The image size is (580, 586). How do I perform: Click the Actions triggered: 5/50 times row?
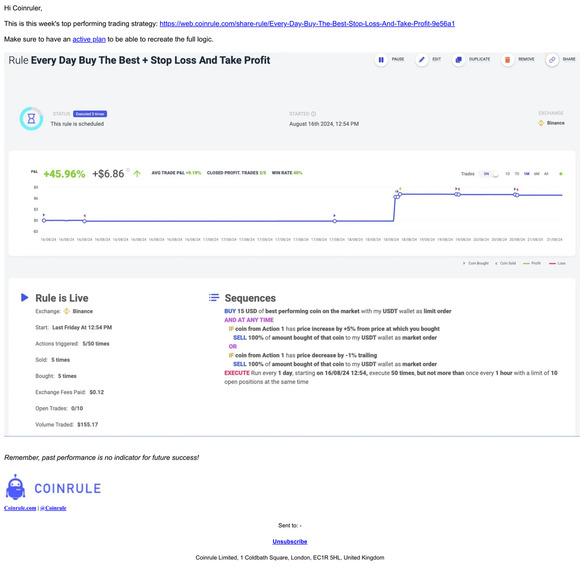72,343
